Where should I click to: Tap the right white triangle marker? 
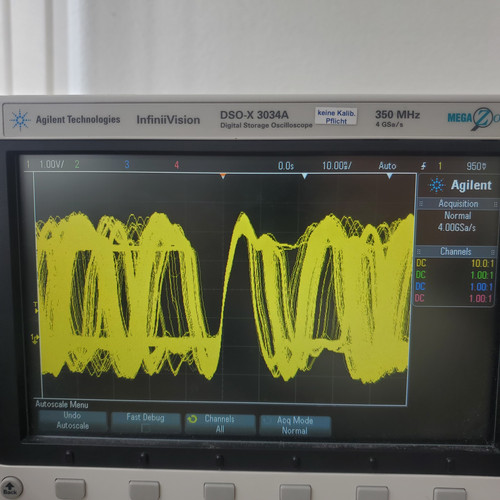(389, 176)
